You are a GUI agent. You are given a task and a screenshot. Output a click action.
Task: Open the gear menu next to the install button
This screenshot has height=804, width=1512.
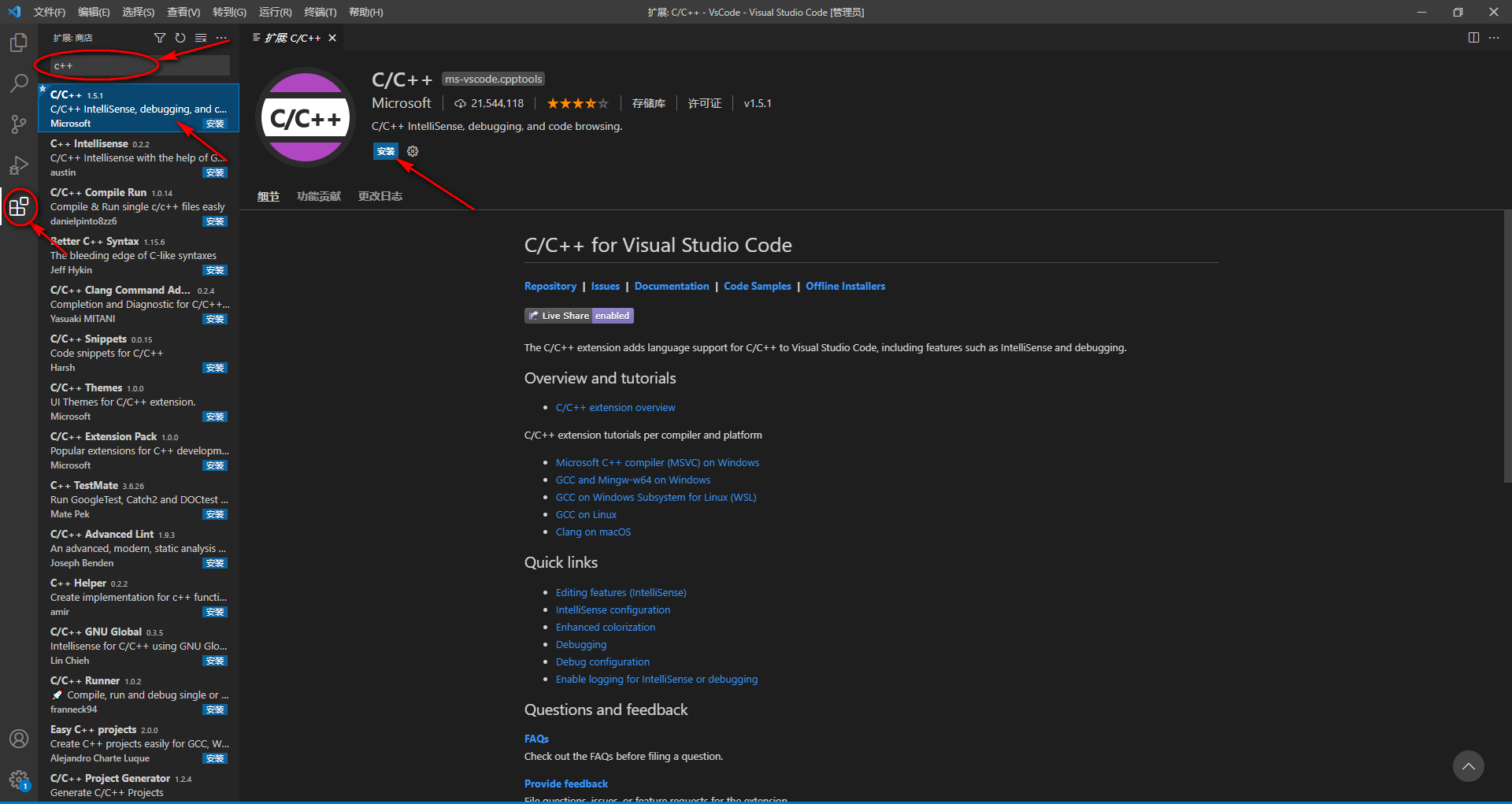[412, 151]
